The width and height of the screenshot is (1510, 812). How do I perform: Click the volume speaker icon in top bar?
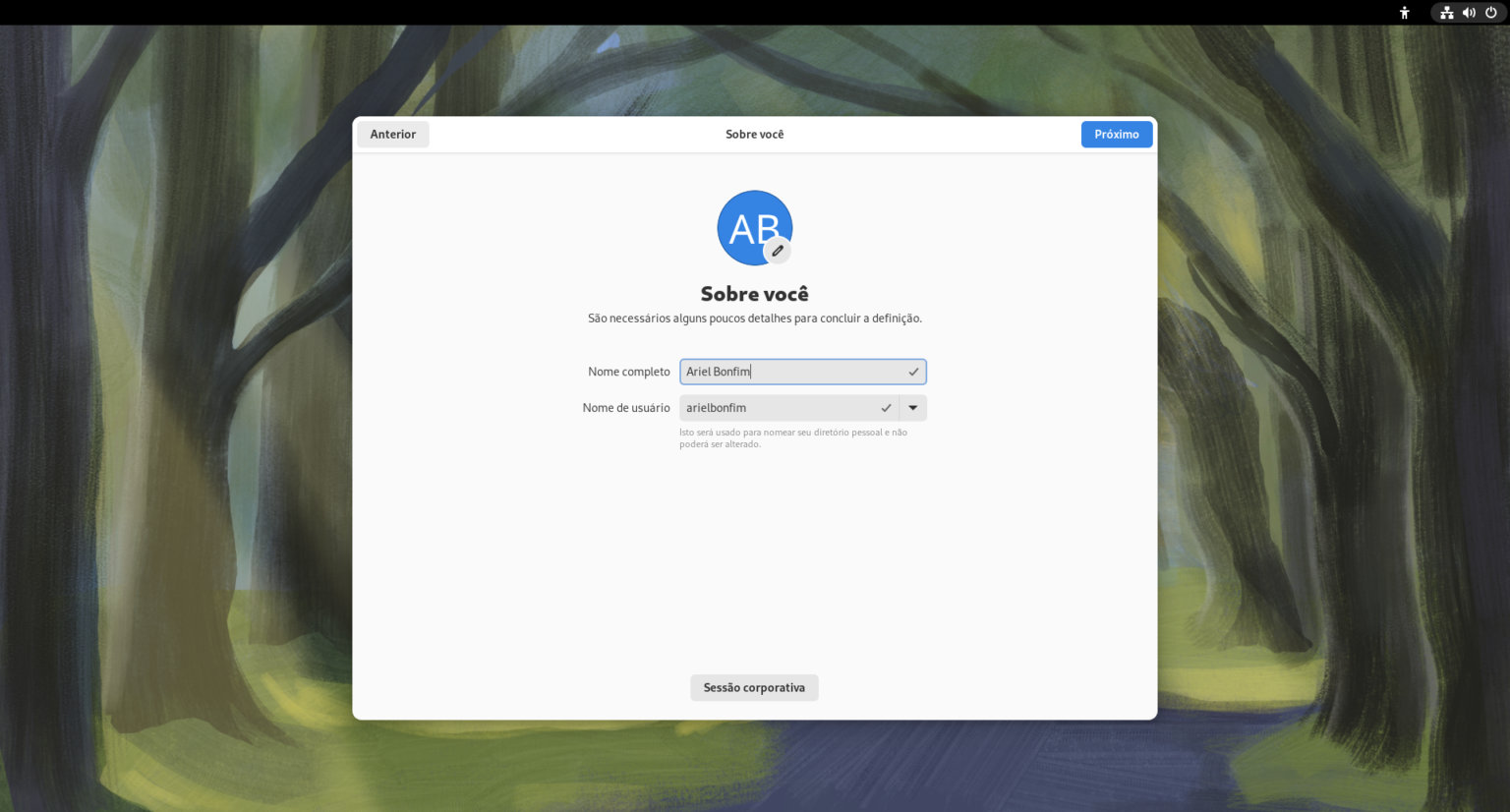point(1469,13)
